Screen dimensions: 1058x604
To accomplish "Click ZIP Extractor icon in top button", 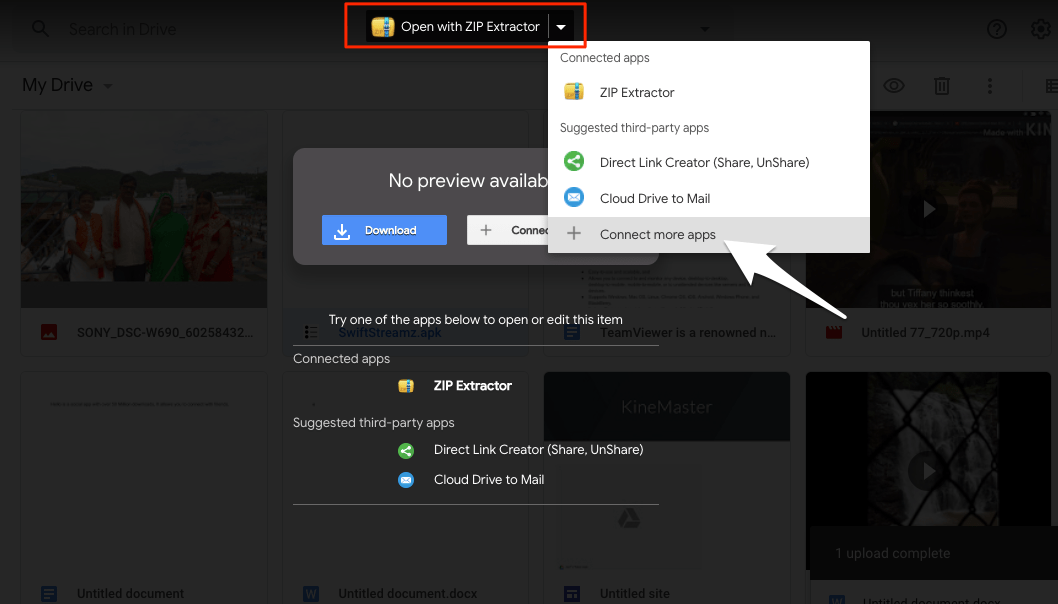I will point(383,27).
